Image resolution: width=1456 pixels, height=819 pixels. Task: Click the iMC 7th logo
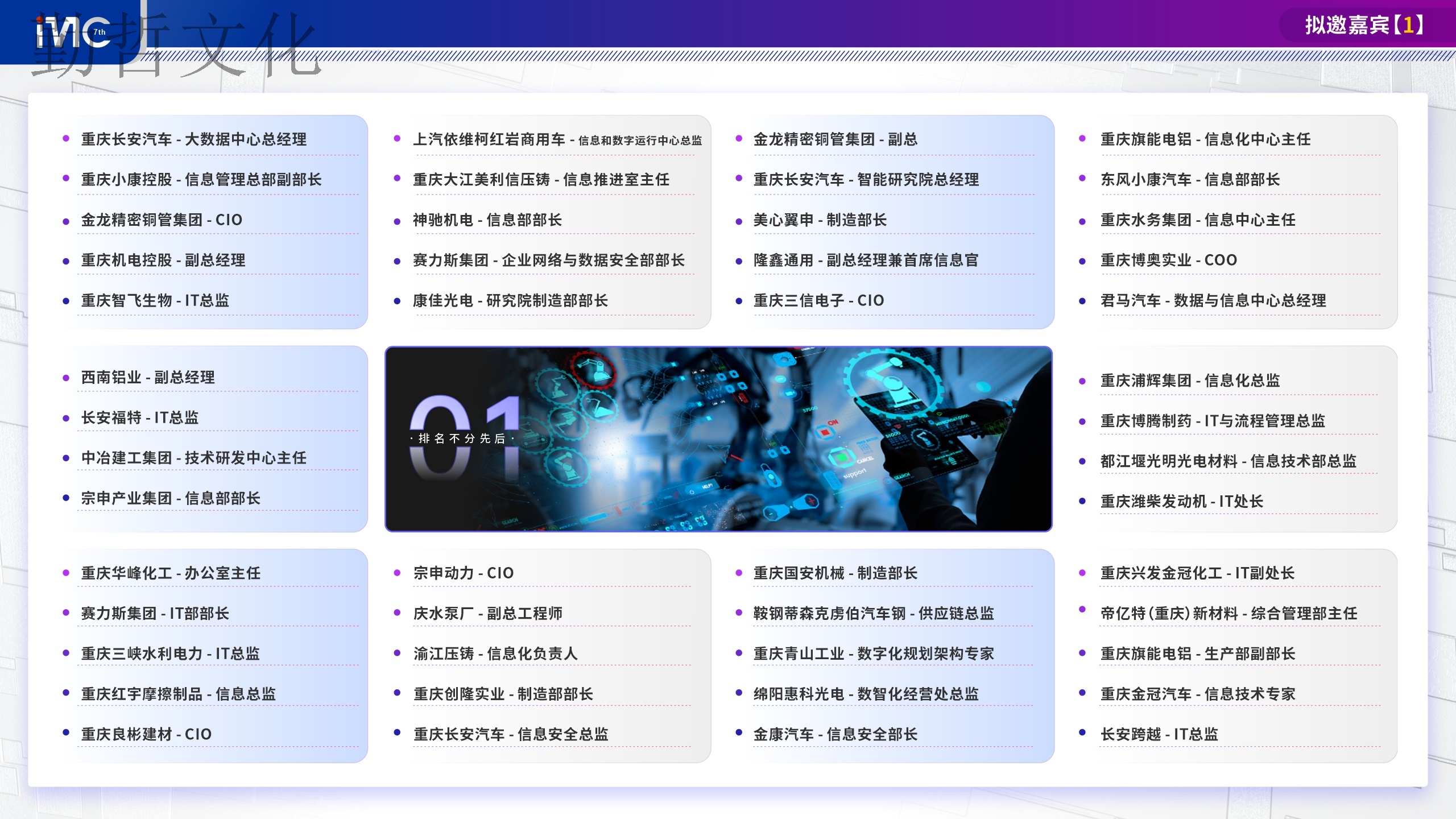point(73,32)
